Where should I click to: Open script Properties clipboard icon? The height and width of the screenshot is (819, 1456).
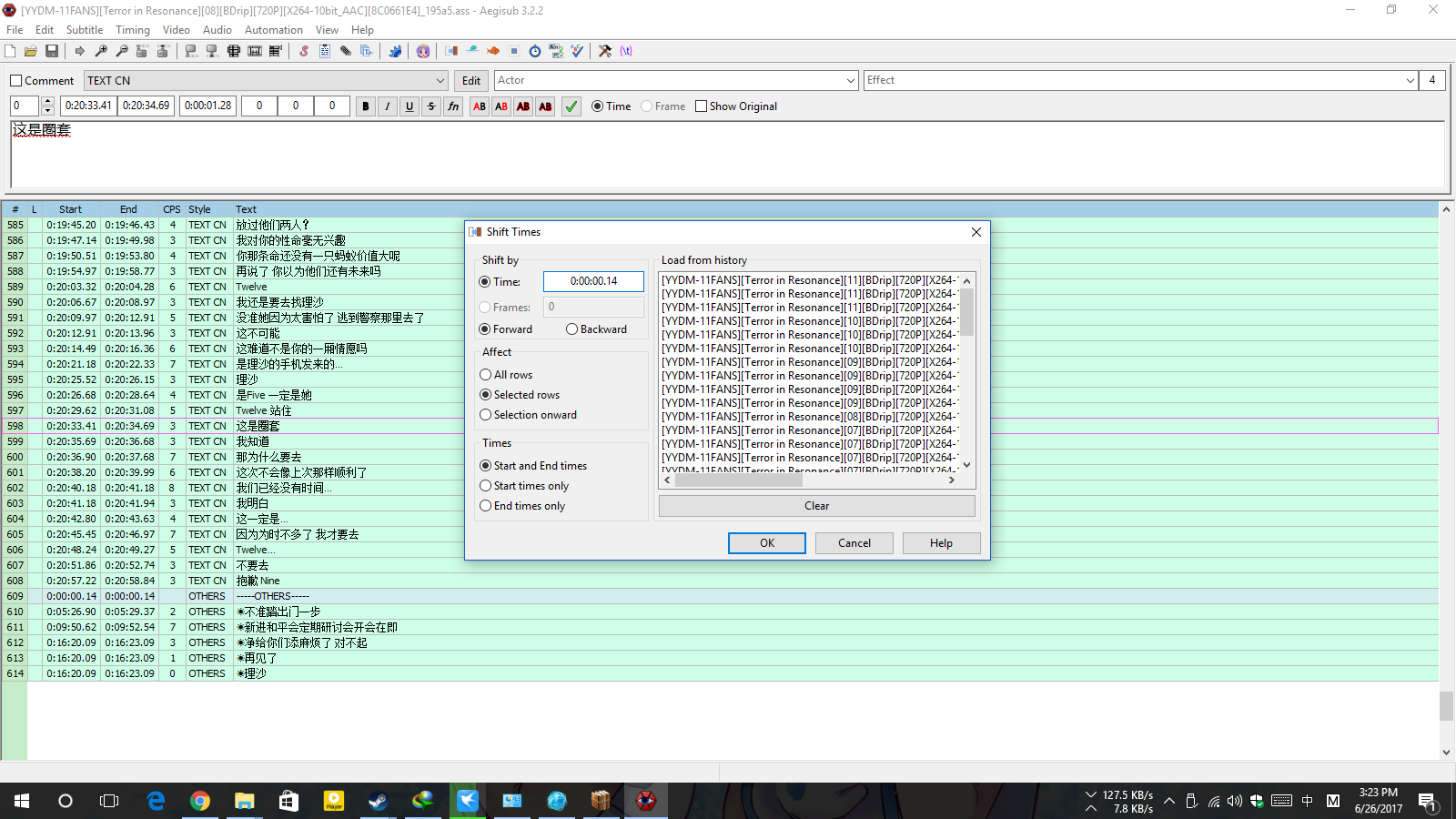325,51
